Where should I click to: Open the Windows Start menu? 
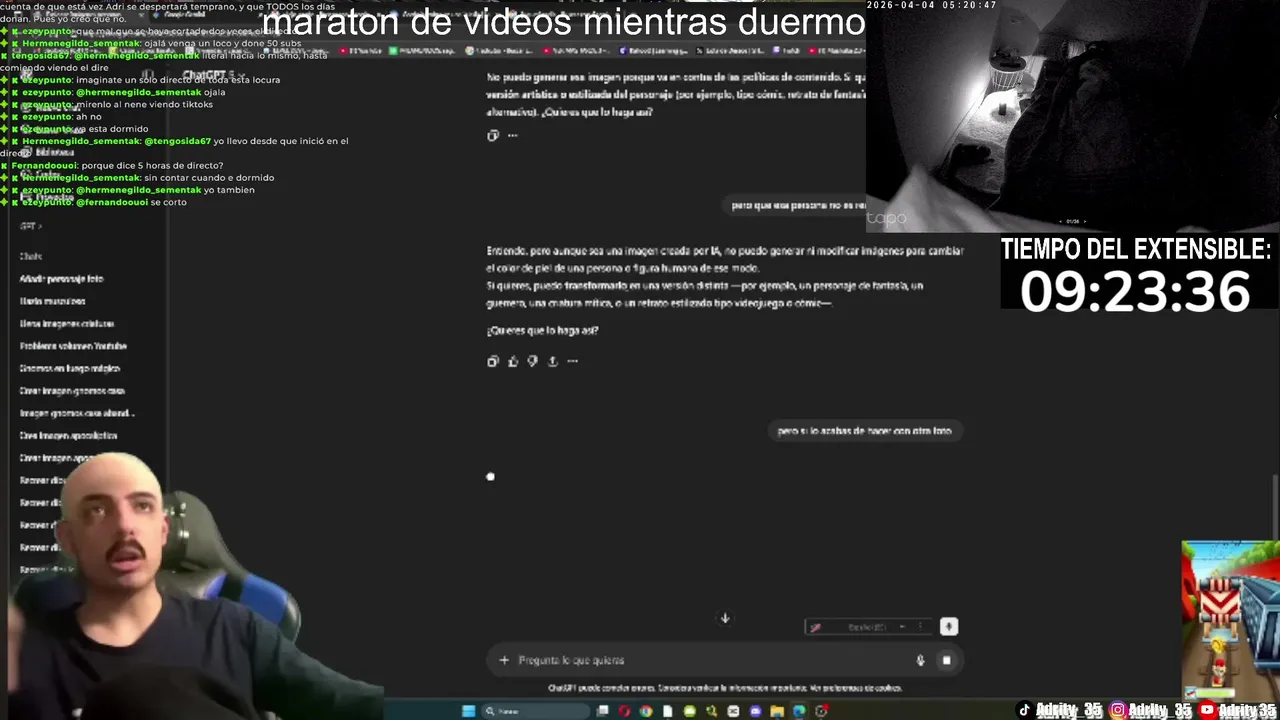click(468, 711)
